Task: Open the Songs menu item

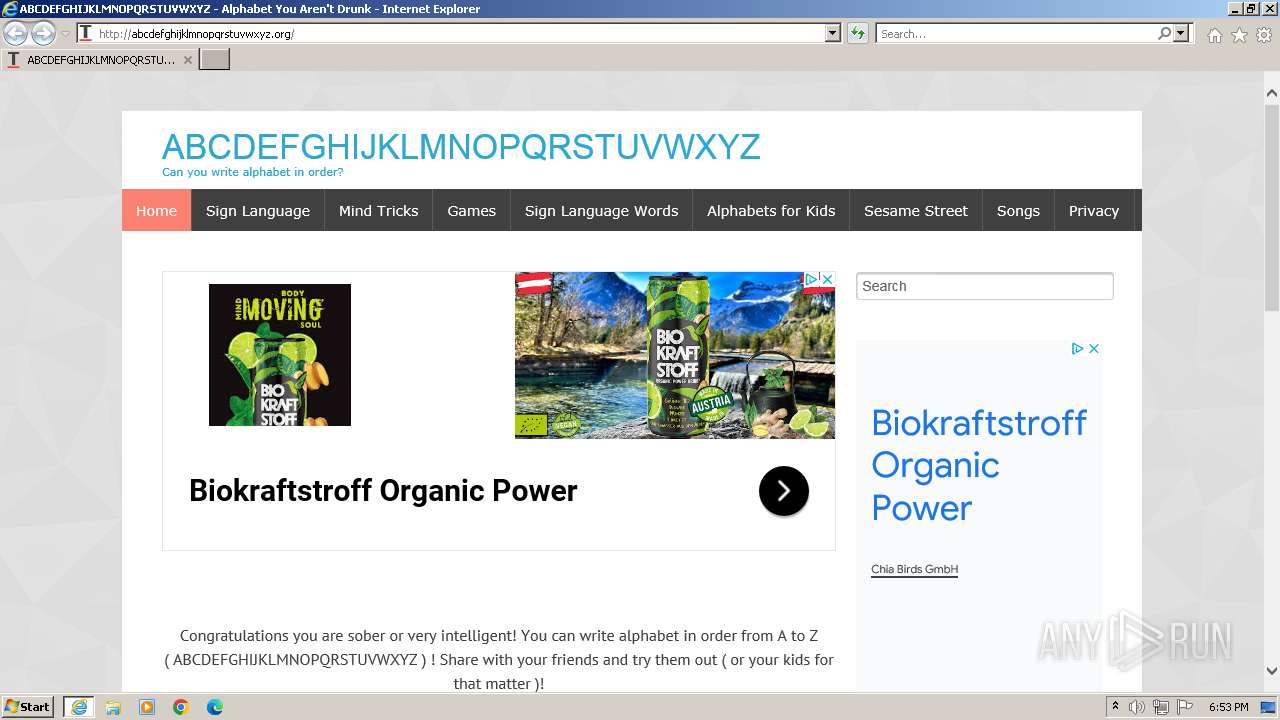Action: click(x=1018, y=210)
